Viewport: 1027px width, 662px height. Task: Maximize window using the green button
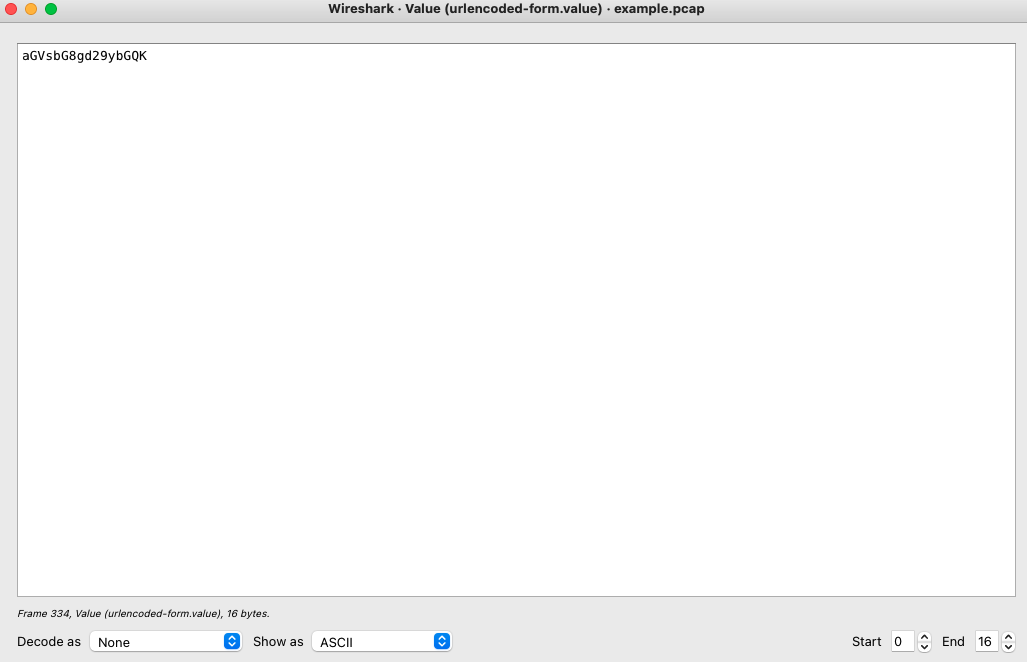click(x=51, y=9)
